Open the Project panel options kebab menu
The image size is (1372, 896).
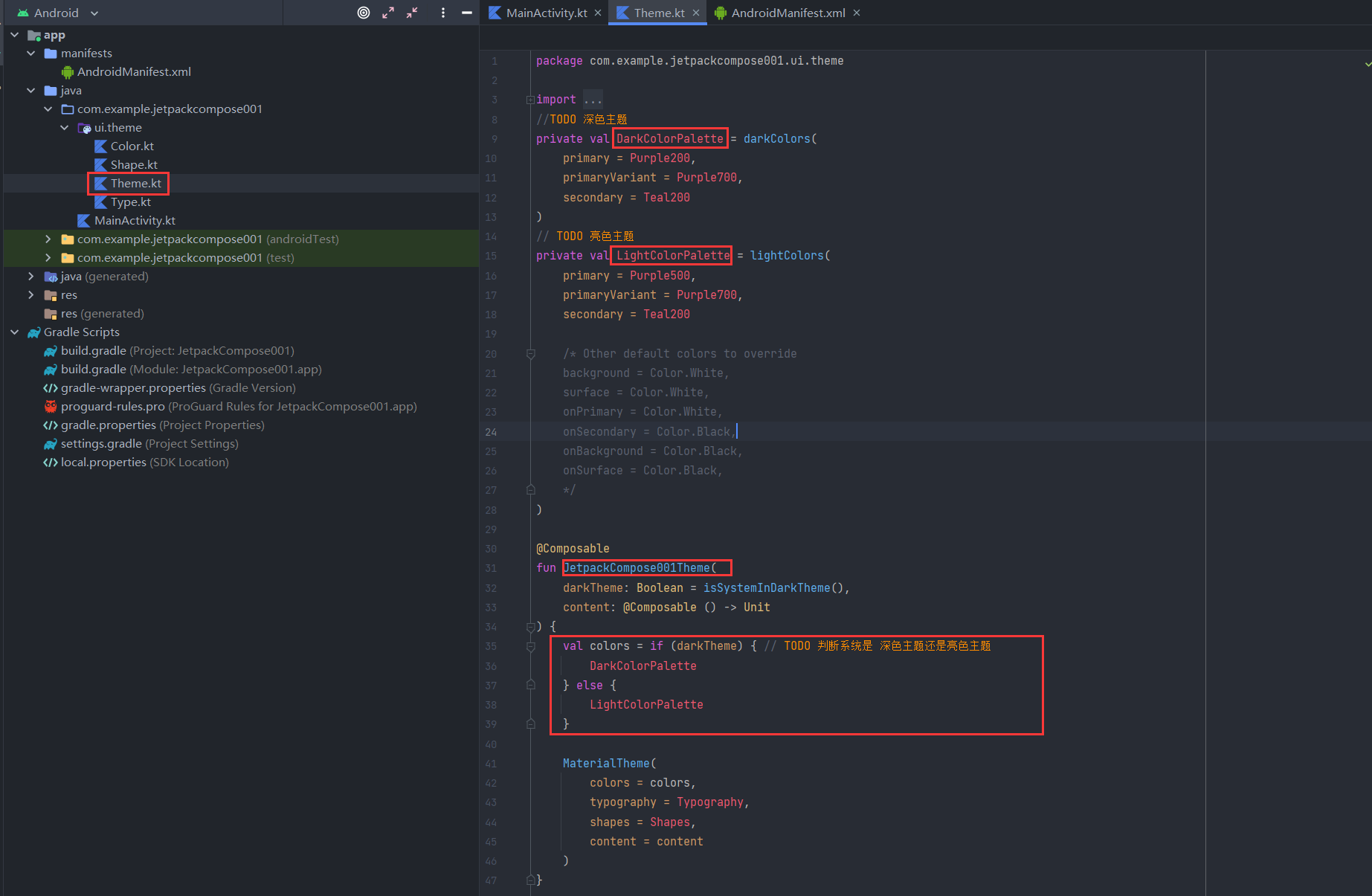(442, 13)
